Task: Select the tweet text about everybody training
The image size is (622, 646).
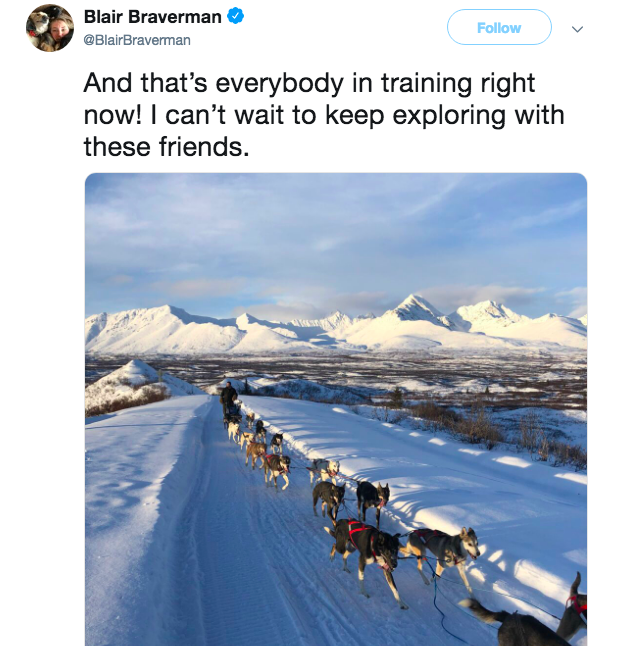Action: pyautogui.click(x=324, y=115)
